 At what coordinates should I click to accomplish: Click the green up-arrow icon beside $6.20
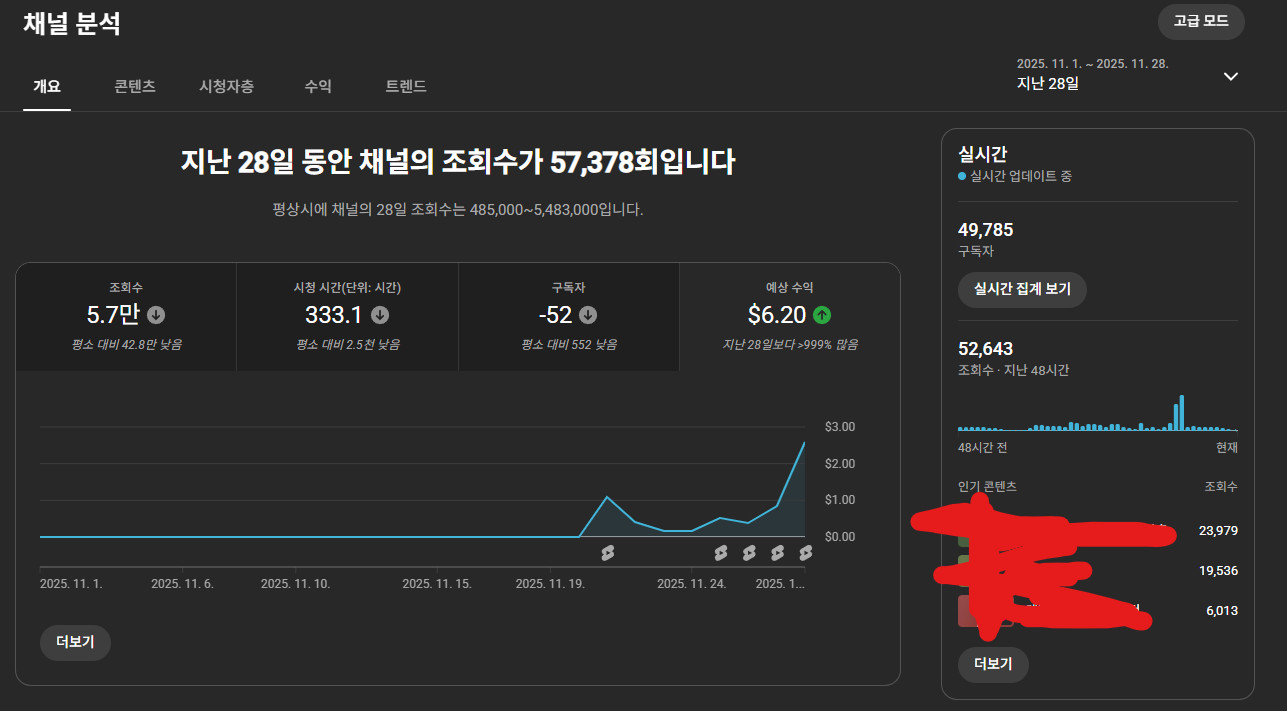(x=822, y=315)
